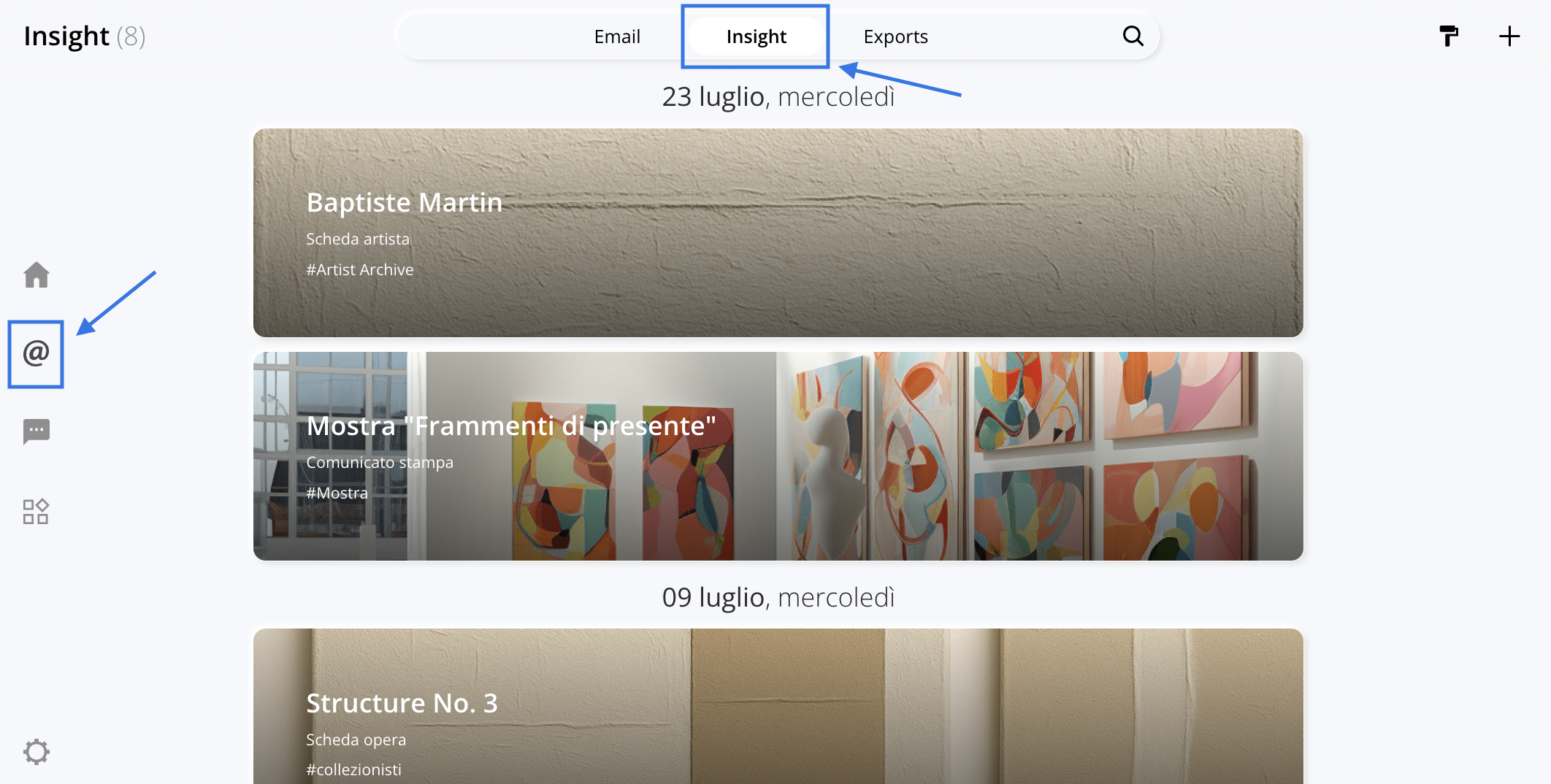The height and width of the screenshot is (784, 1551).
Task: Open Mostra "Frammenti di presente" card
Action: click(778, 456)
